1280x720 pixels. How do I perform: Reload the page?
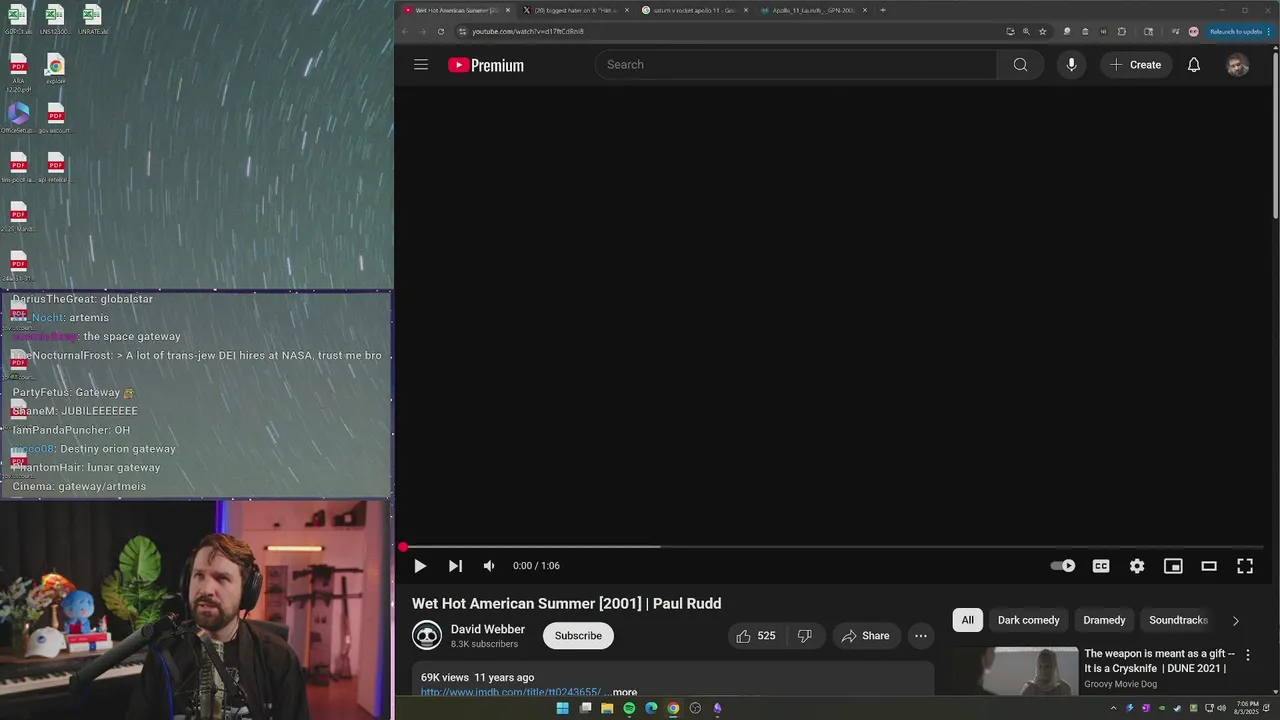441,31
